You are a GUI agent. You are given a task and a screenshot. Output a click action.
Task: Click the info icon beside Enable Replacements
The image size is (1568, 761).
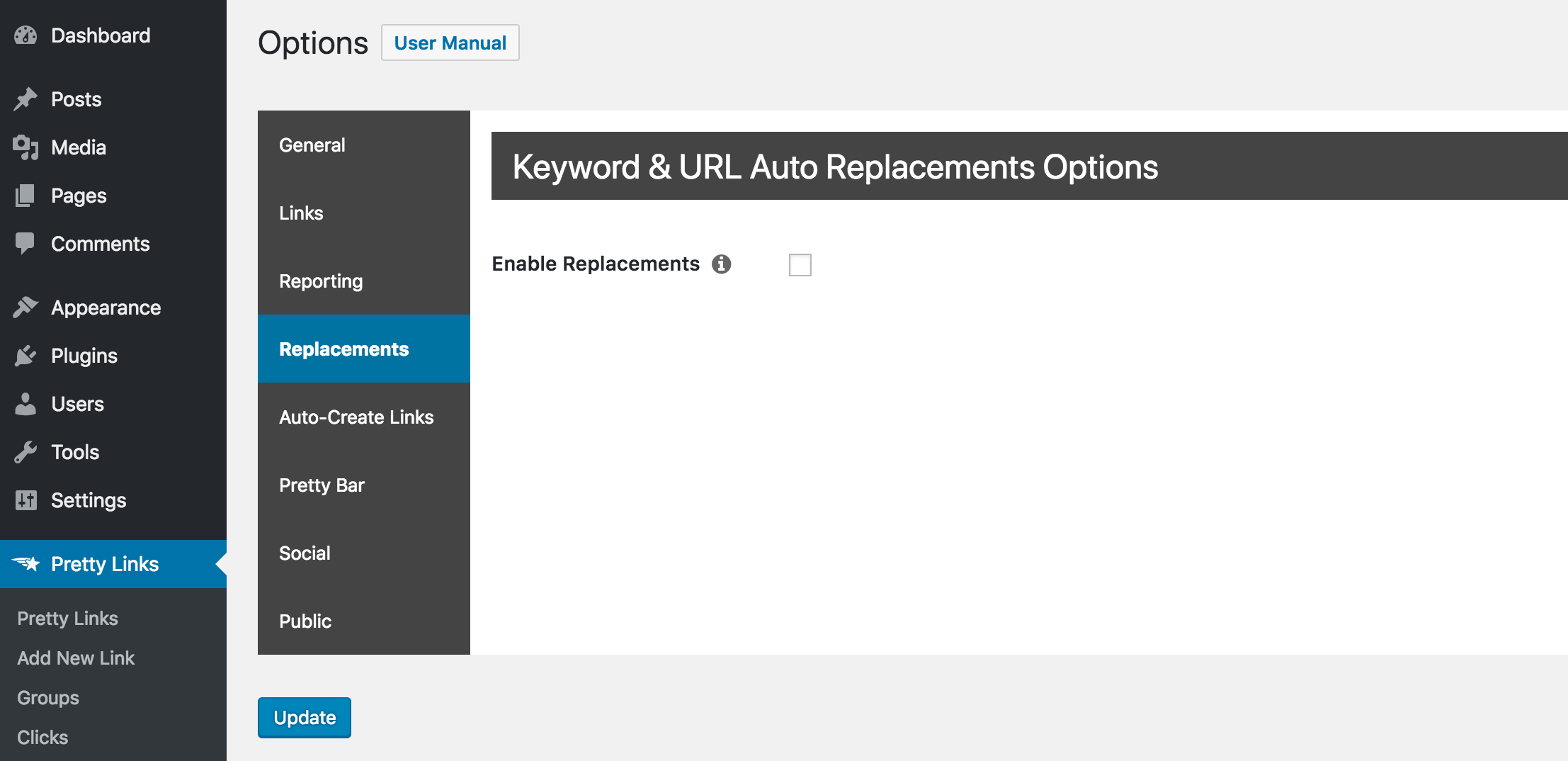coord(722,264)
